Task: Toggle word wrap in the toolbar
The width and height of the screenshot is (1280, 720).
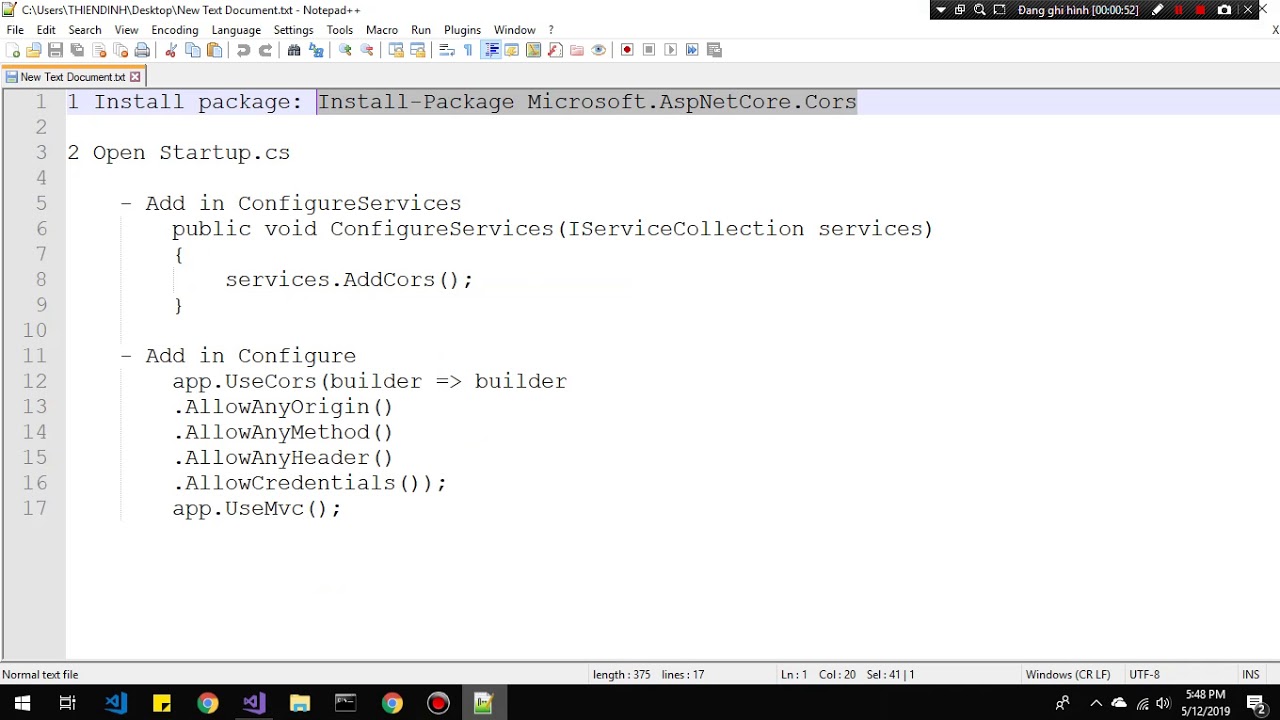Action: coord(447,50)
